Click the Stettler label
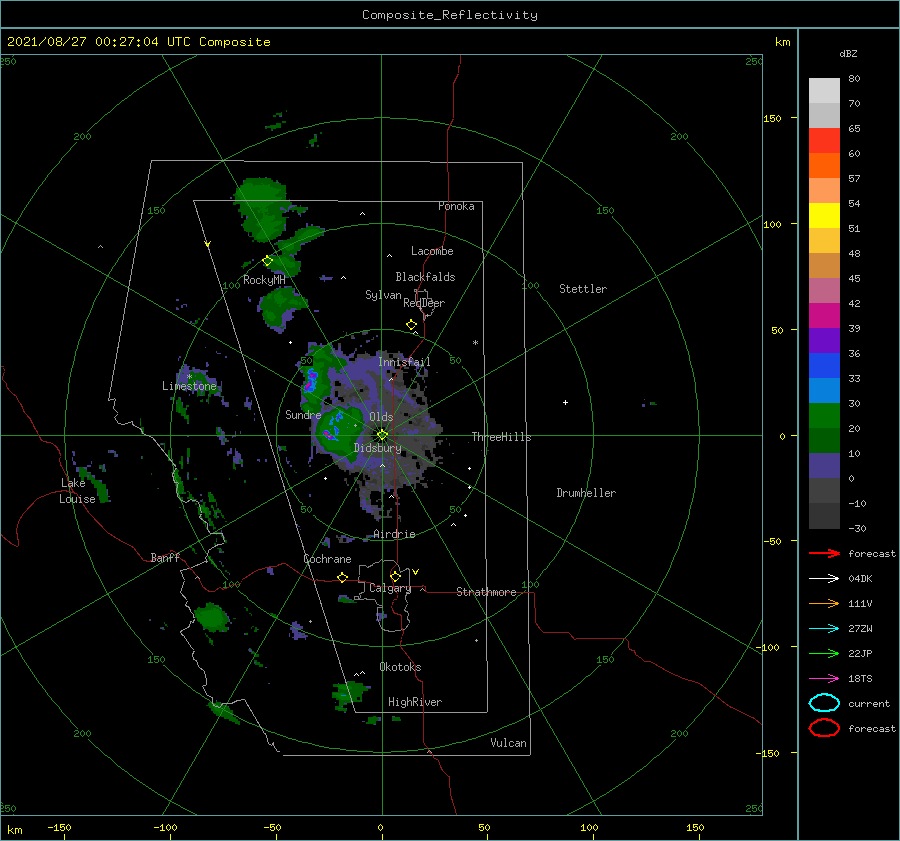Screen dimensions: 900x841 point(583,289)
